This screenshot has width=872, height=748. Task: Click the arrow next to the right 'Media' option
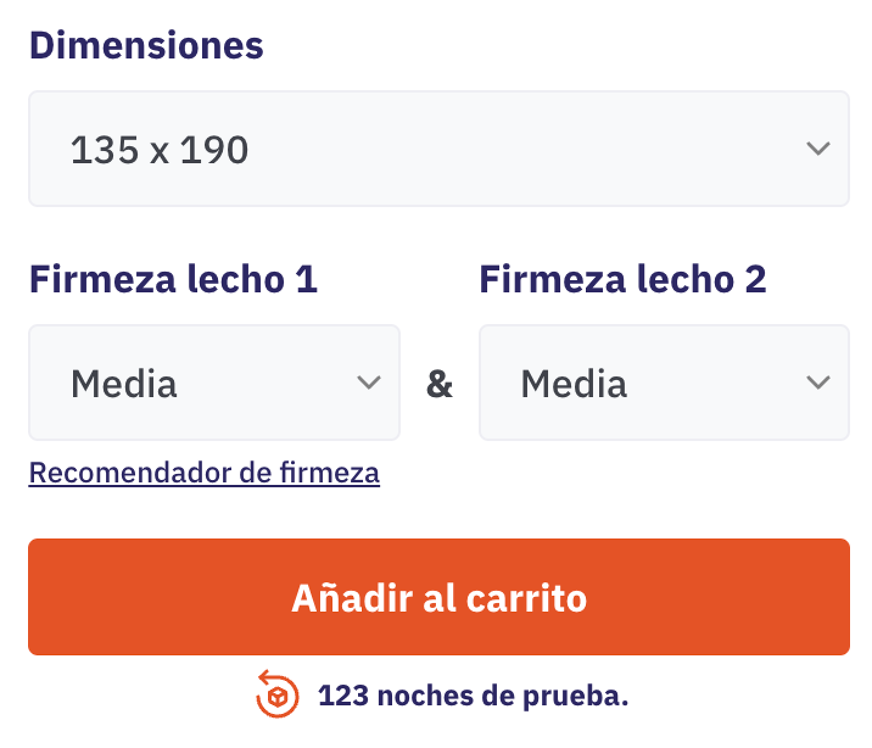tap(818, 382)
